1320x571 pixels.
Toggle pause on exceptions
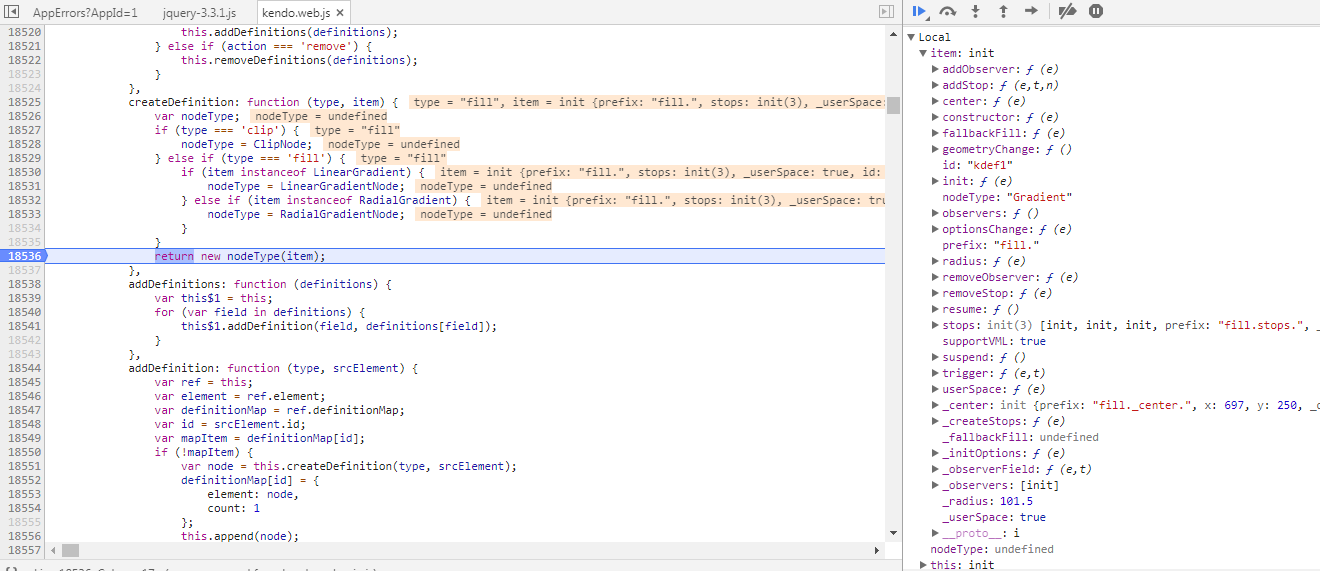point(1096,11)
